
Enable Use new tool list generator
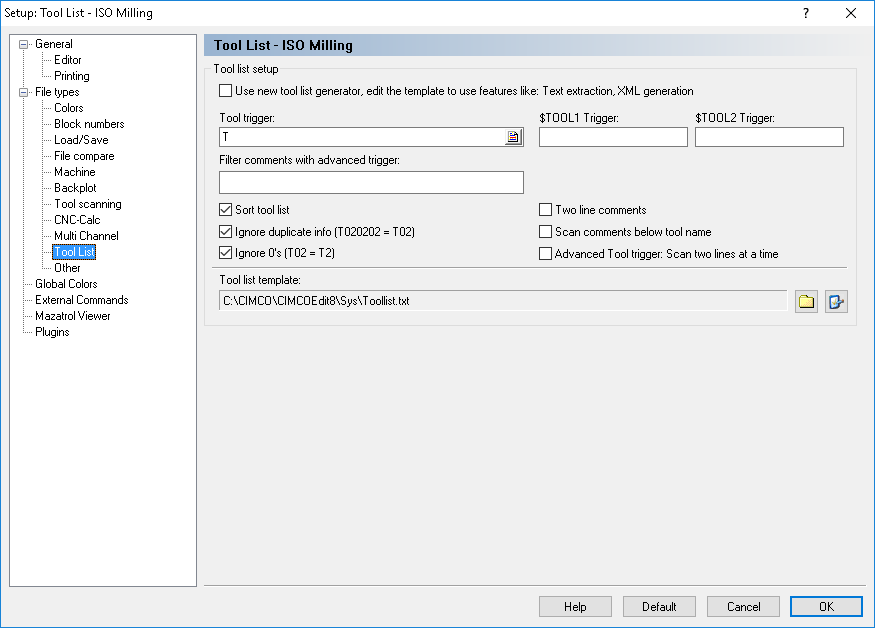(225, 90)
